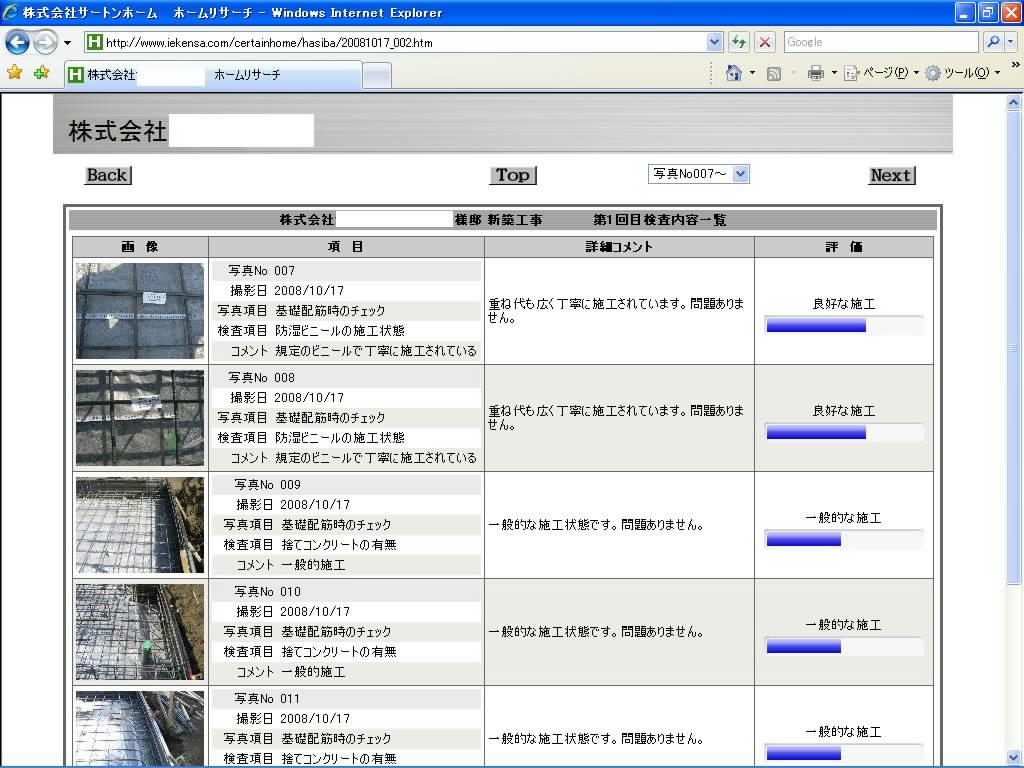
Task: Click the Add to Favorites icon
Action: [42, 72]
